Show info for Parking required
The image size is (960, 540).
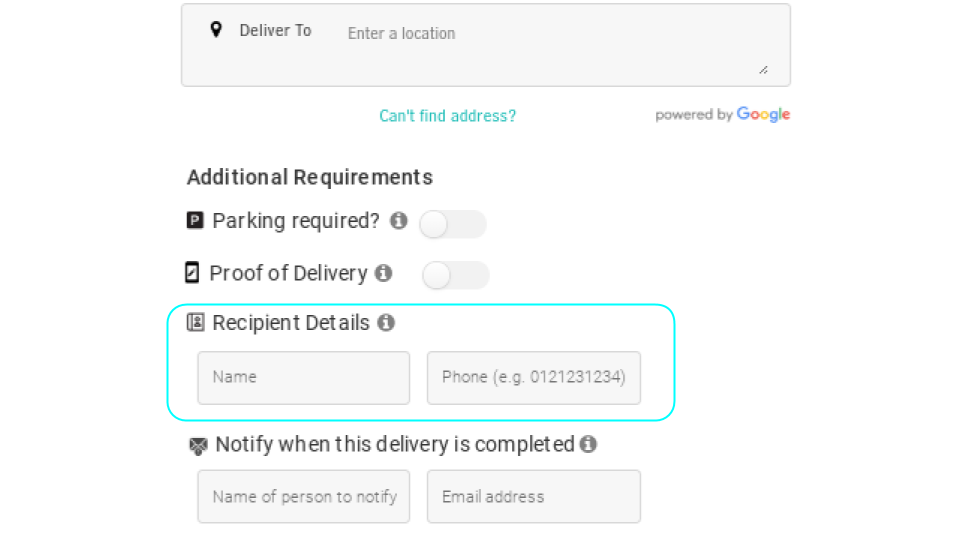click(x=399, y=221)
